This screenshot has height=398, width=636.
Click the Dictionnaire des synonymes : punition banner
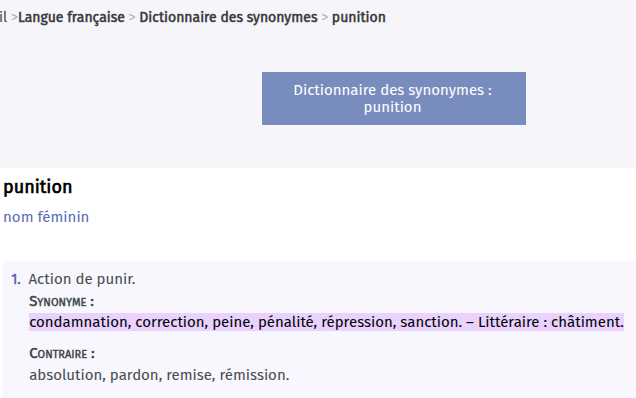(x=393, y=99)
